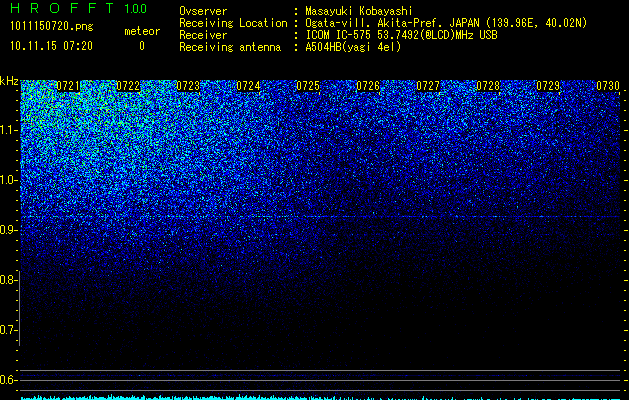Click the 0726 time marker
The width and height of the screenshot is (629, 400).
[368, 86]
